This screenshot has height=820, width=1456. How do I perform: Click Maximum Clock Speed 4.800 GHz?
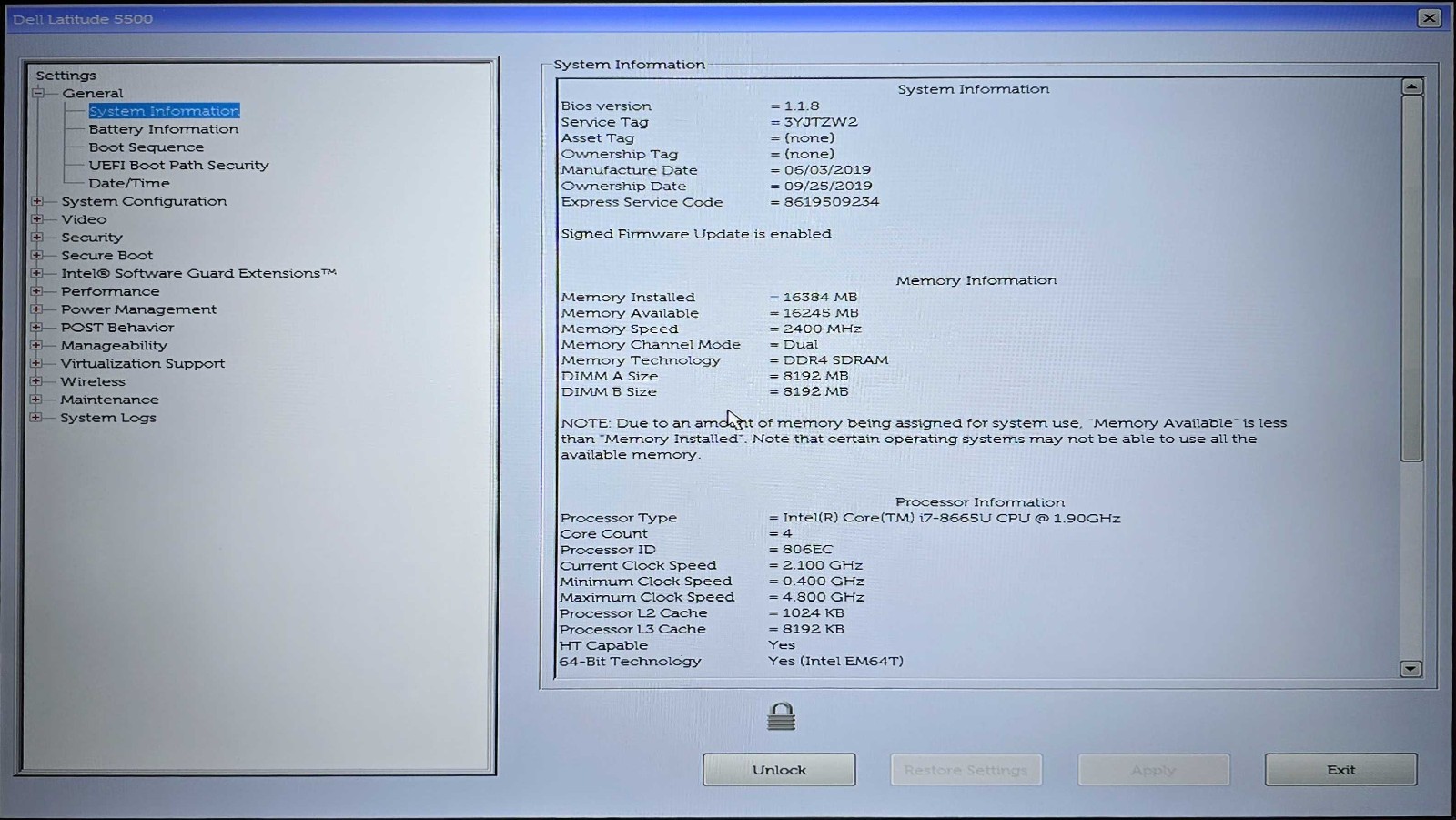point(824,597)
